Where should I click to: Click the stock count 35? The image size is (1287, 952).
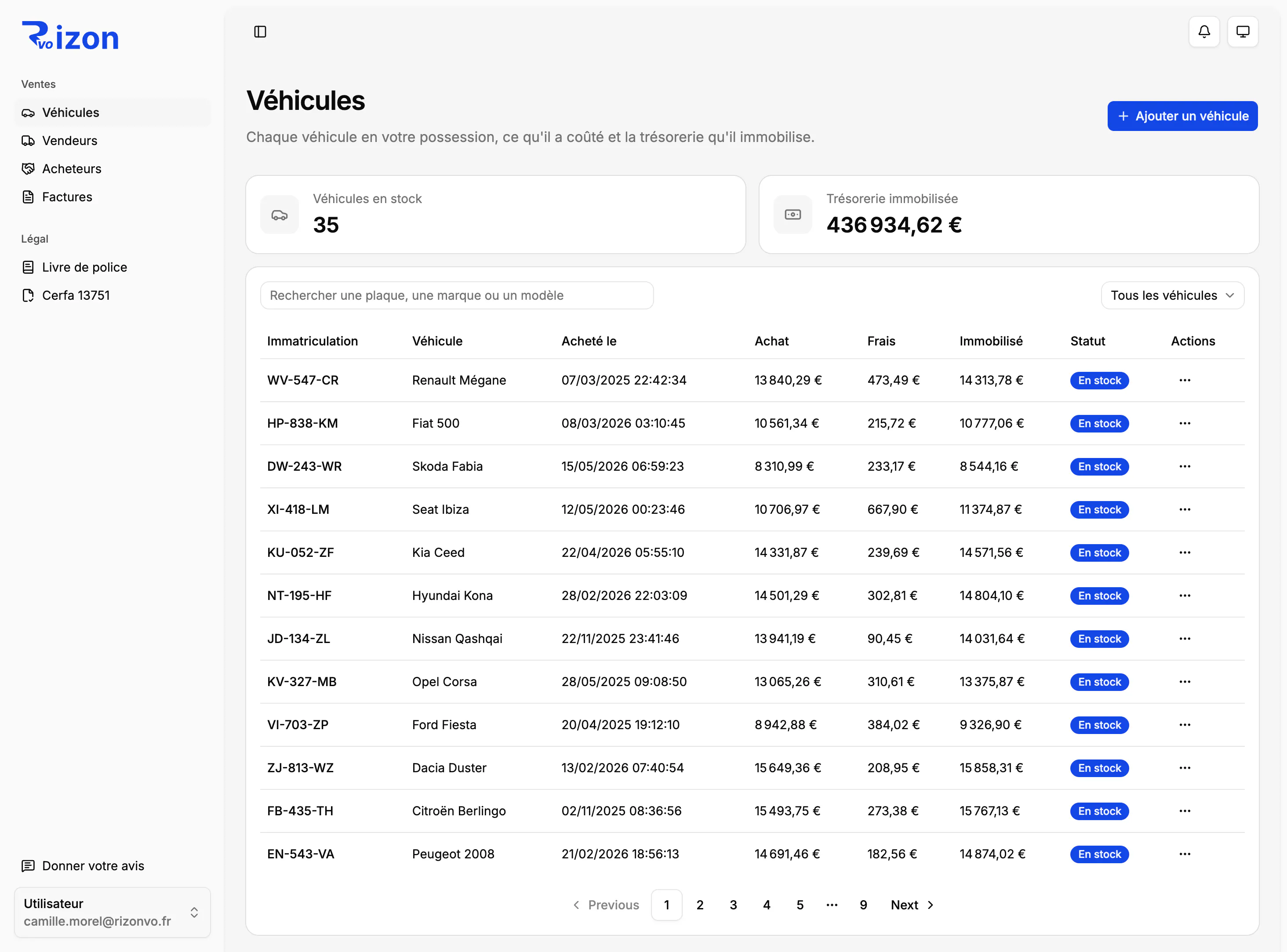click(326, 225)
